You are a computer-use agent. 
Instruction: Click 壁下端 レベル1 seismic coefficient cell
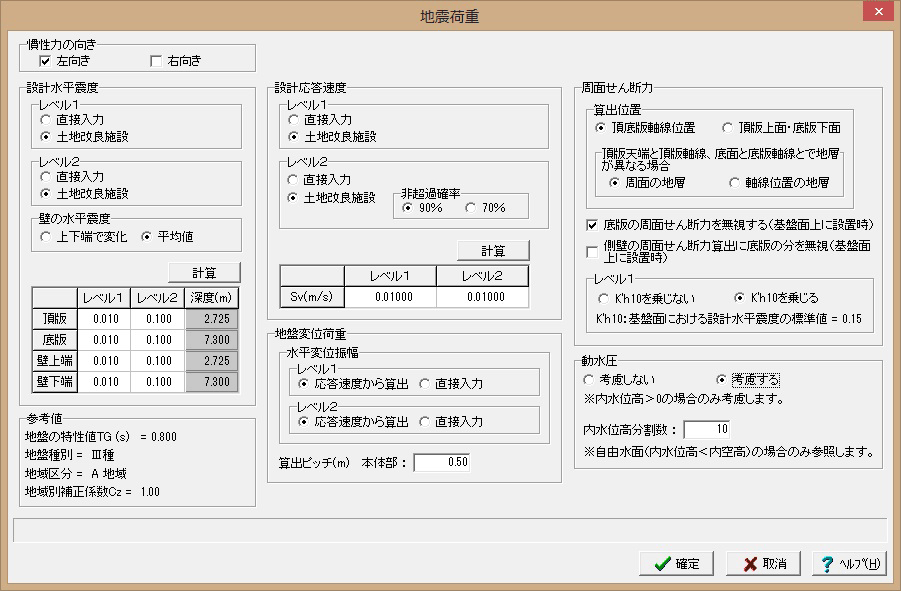[x=104, y=382]
